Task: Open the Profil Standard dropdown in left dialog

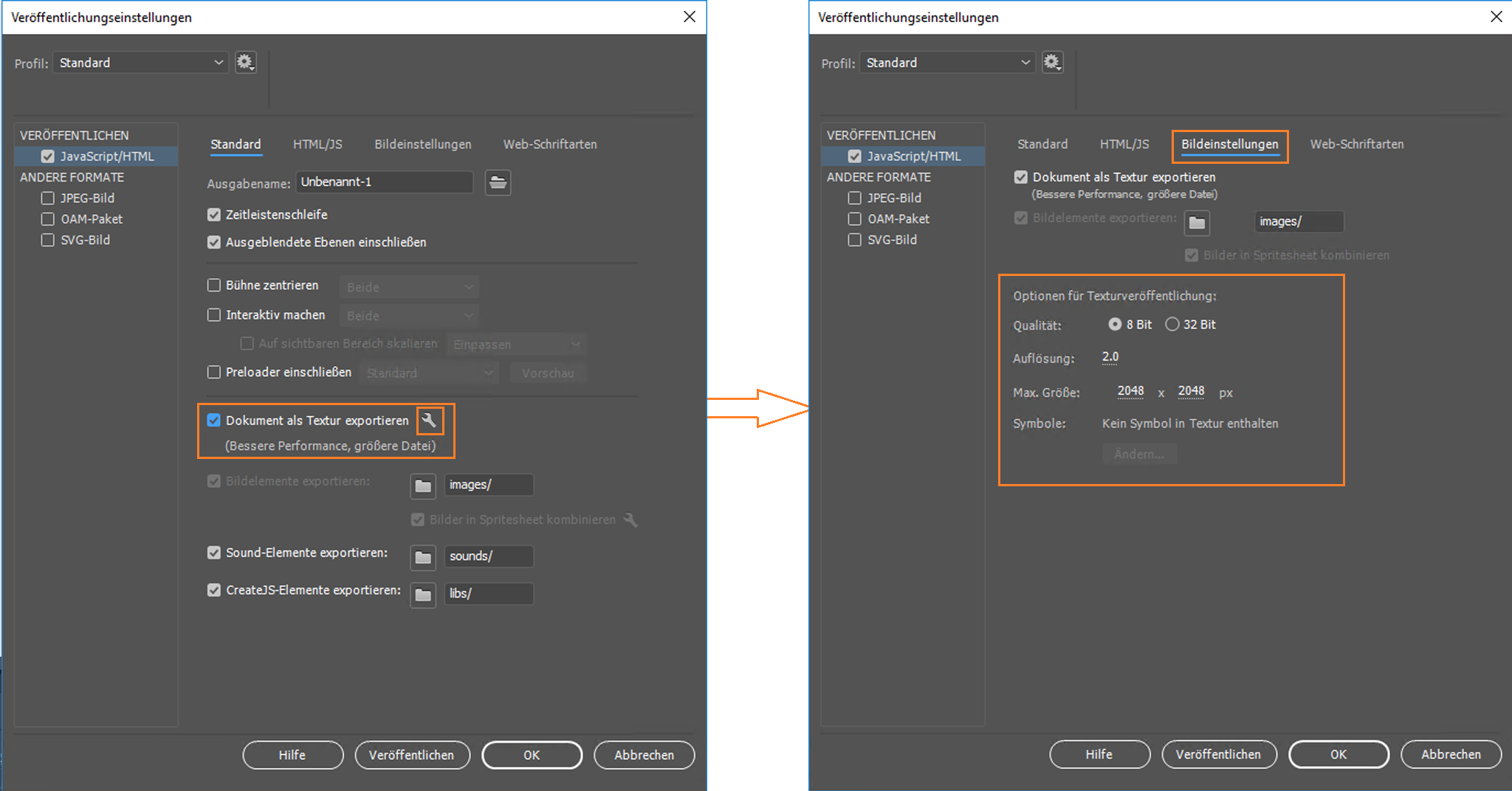Action: [x=140, y=63]
